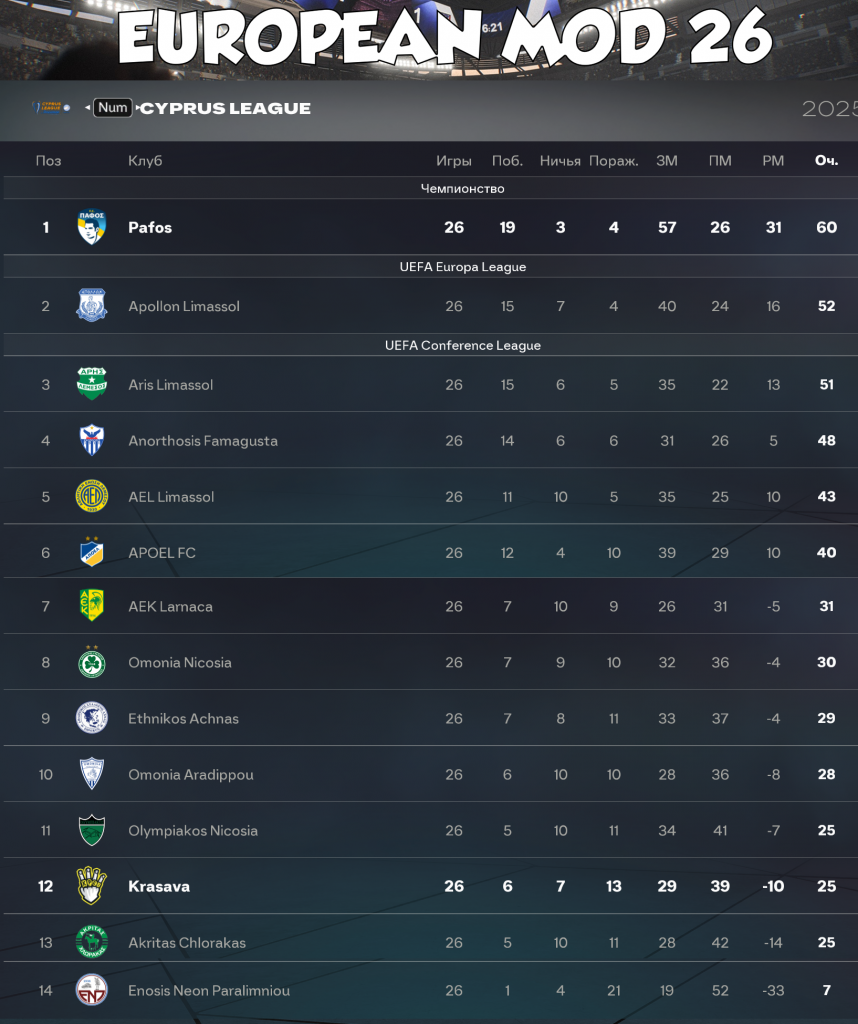
Task: Open the Krasava team name link
Action: pyautogui.click(x=158, y=886)
